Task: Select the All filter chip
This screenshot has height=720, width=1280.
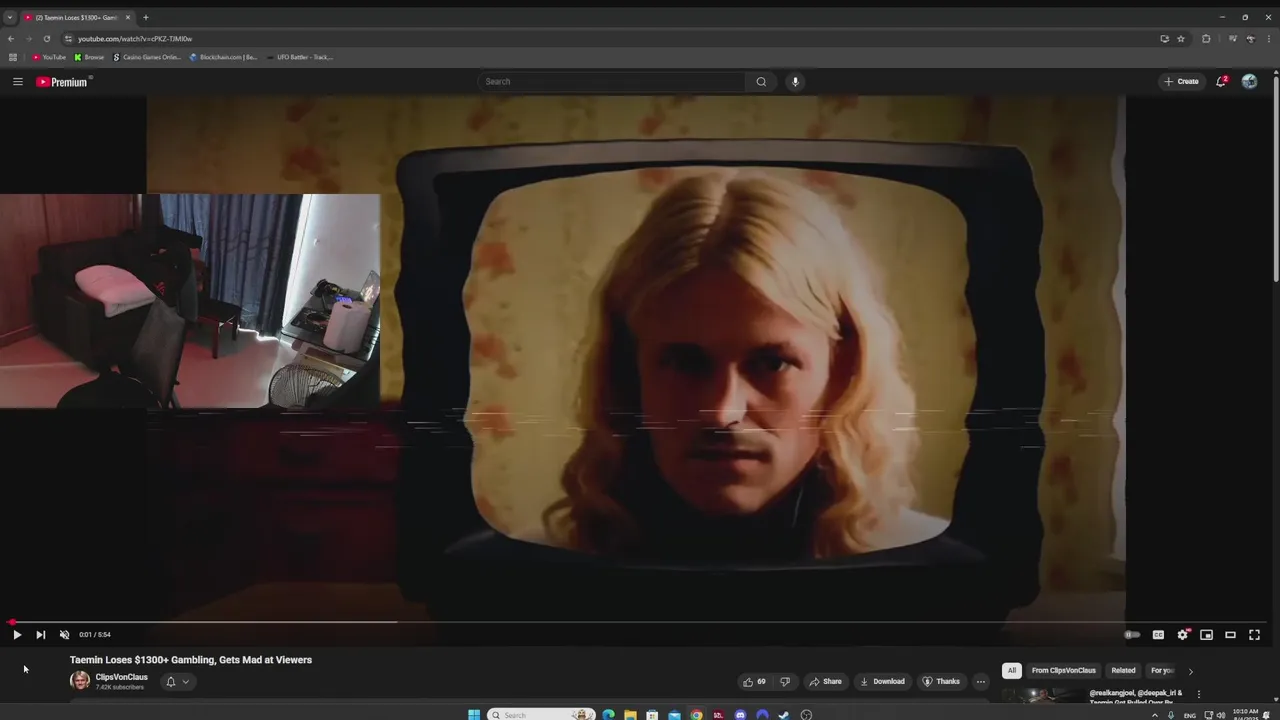Action: point(1012,671)
